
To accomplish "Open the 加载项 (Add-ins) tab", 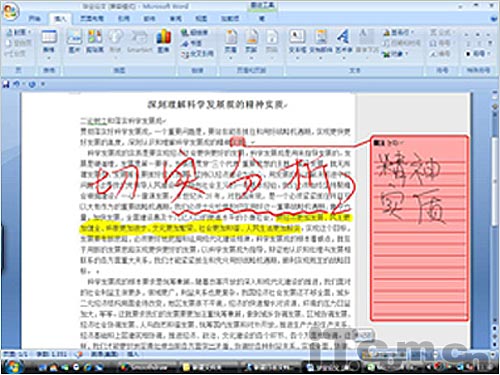I will coord(230,19).
